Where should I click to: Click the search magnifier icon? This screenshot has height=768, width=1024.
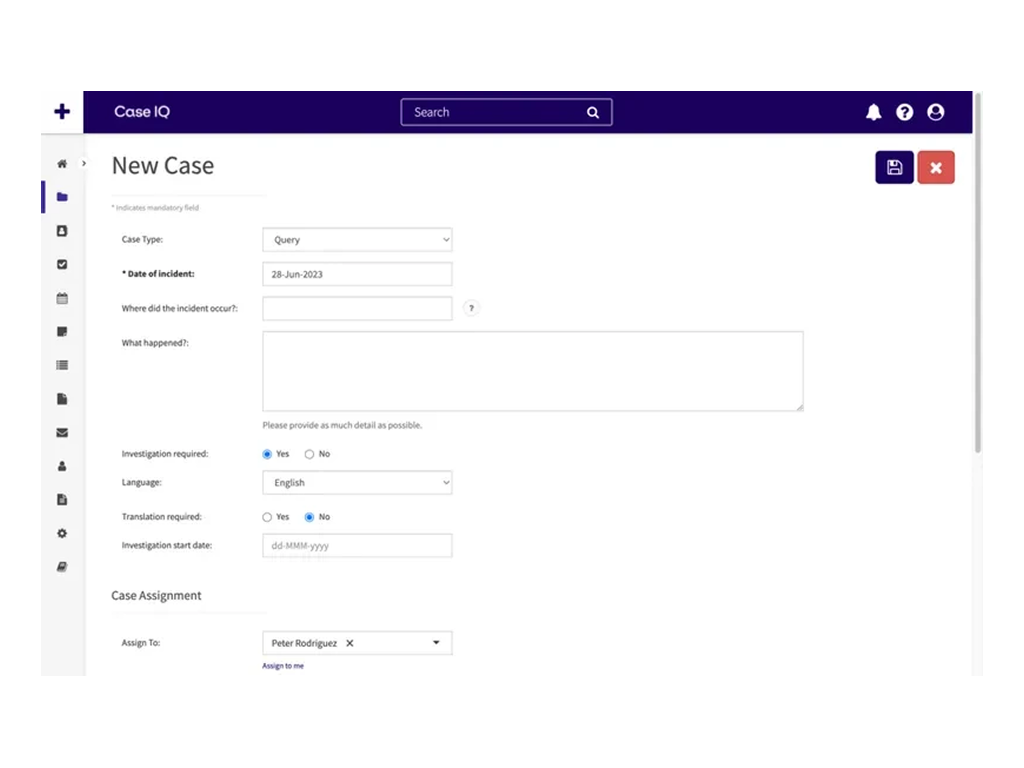[x=592, y=112]
